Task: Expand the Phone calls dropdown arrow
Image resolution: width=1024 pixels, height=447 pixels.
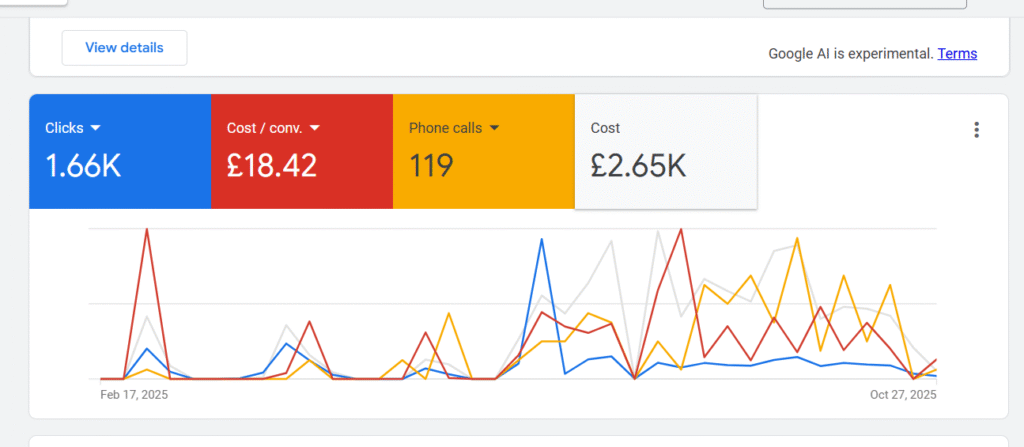Action: click(x=494, y=128)
